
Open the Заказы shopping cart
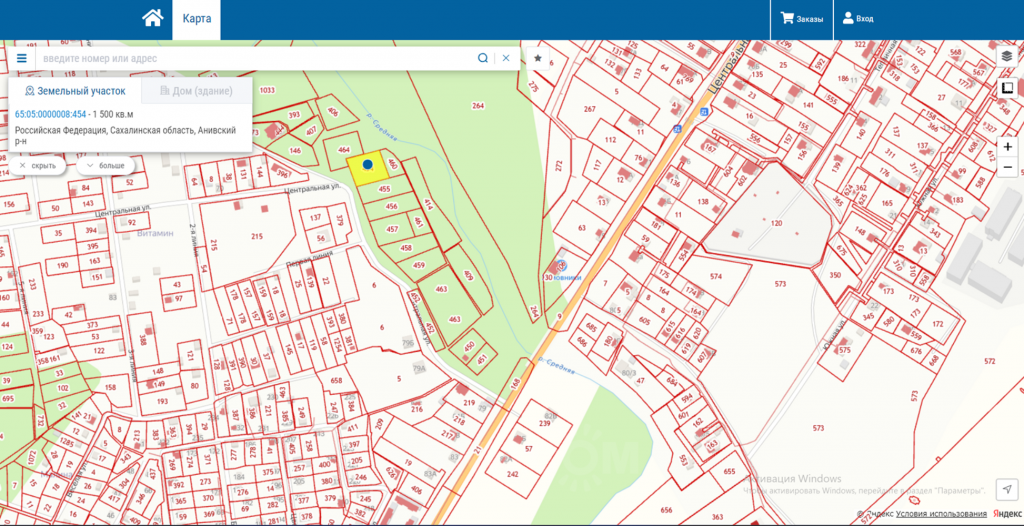click(x=801, y=19)
